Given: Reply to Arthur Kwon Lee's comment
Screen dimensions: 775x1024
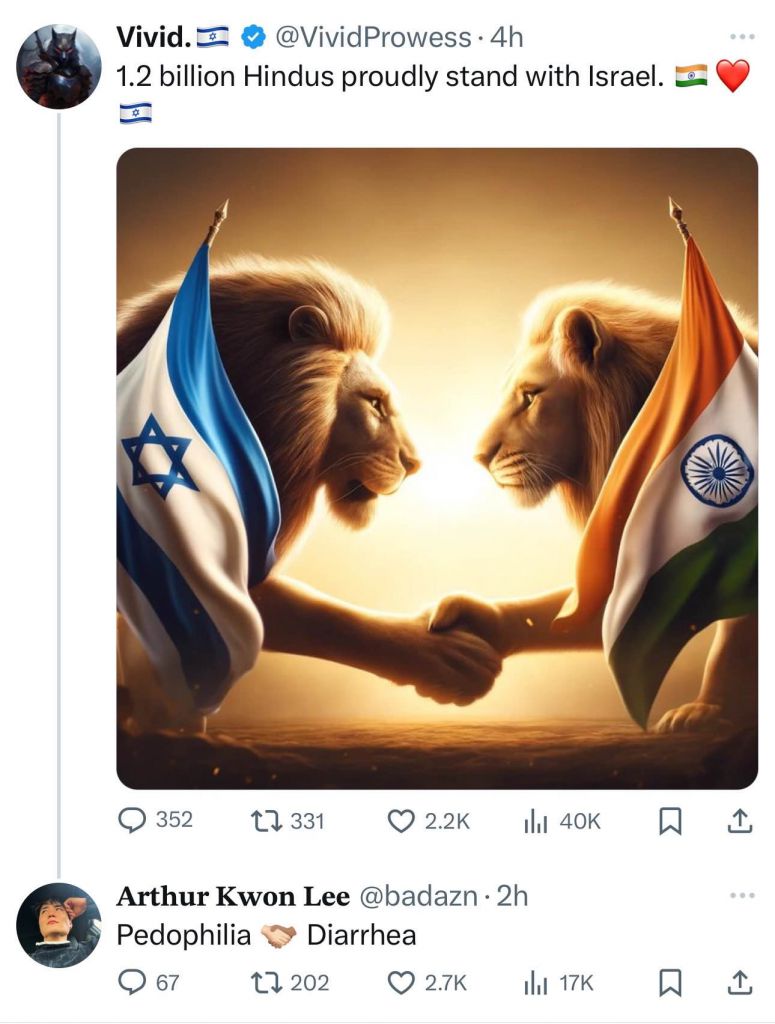Looking at the screenshot, I should pos(133,983).
